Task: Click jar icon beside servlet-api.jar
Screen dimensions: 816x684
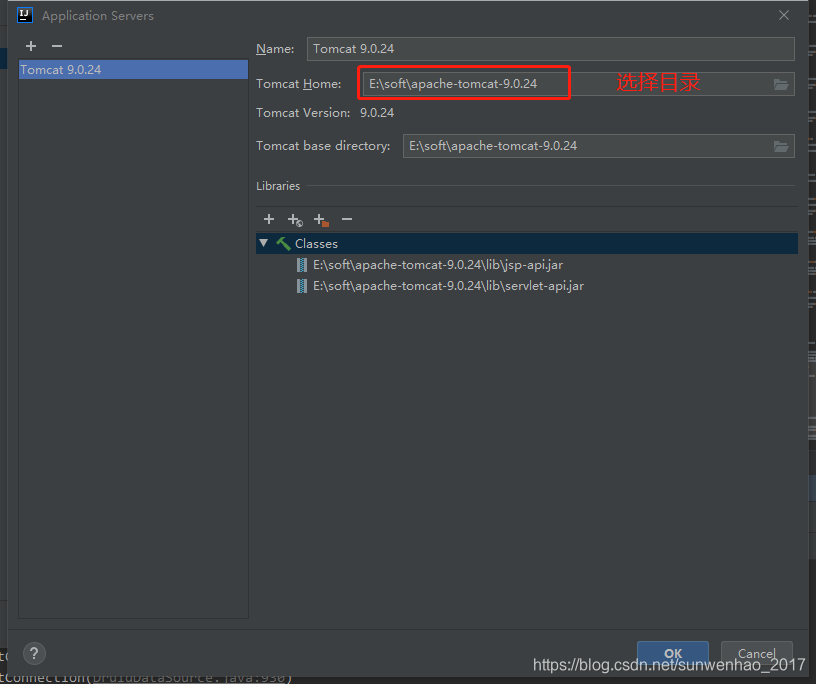Action: [x=301, y=286]
